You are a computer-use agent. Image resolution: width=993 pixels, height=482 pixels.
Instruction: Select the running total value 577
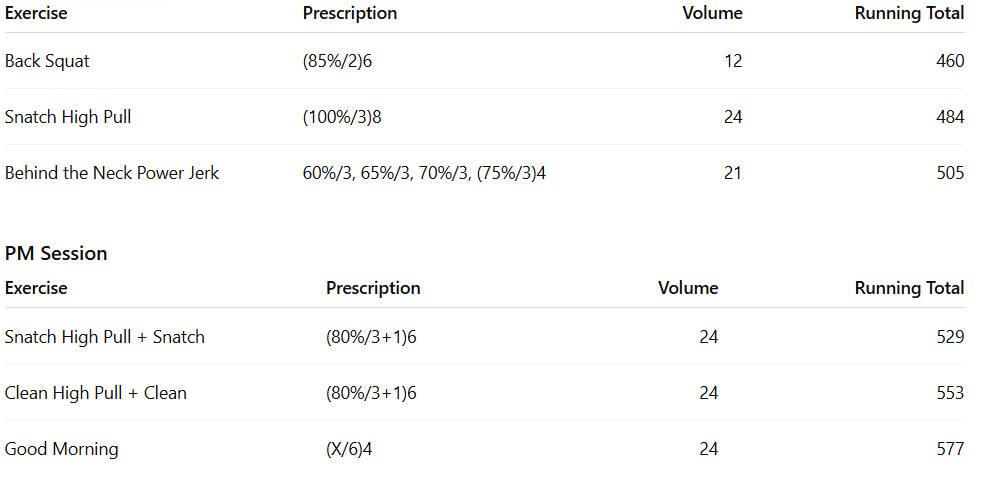pyautogui.click(x=950, y=449)
